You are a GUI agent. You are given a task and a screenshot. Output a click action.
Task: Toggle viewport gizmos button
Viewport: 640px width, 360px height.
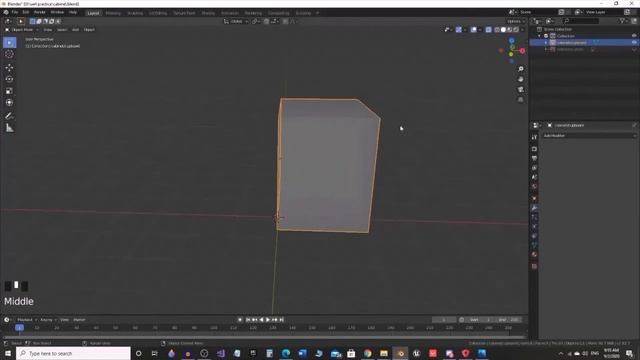[459, 30]
